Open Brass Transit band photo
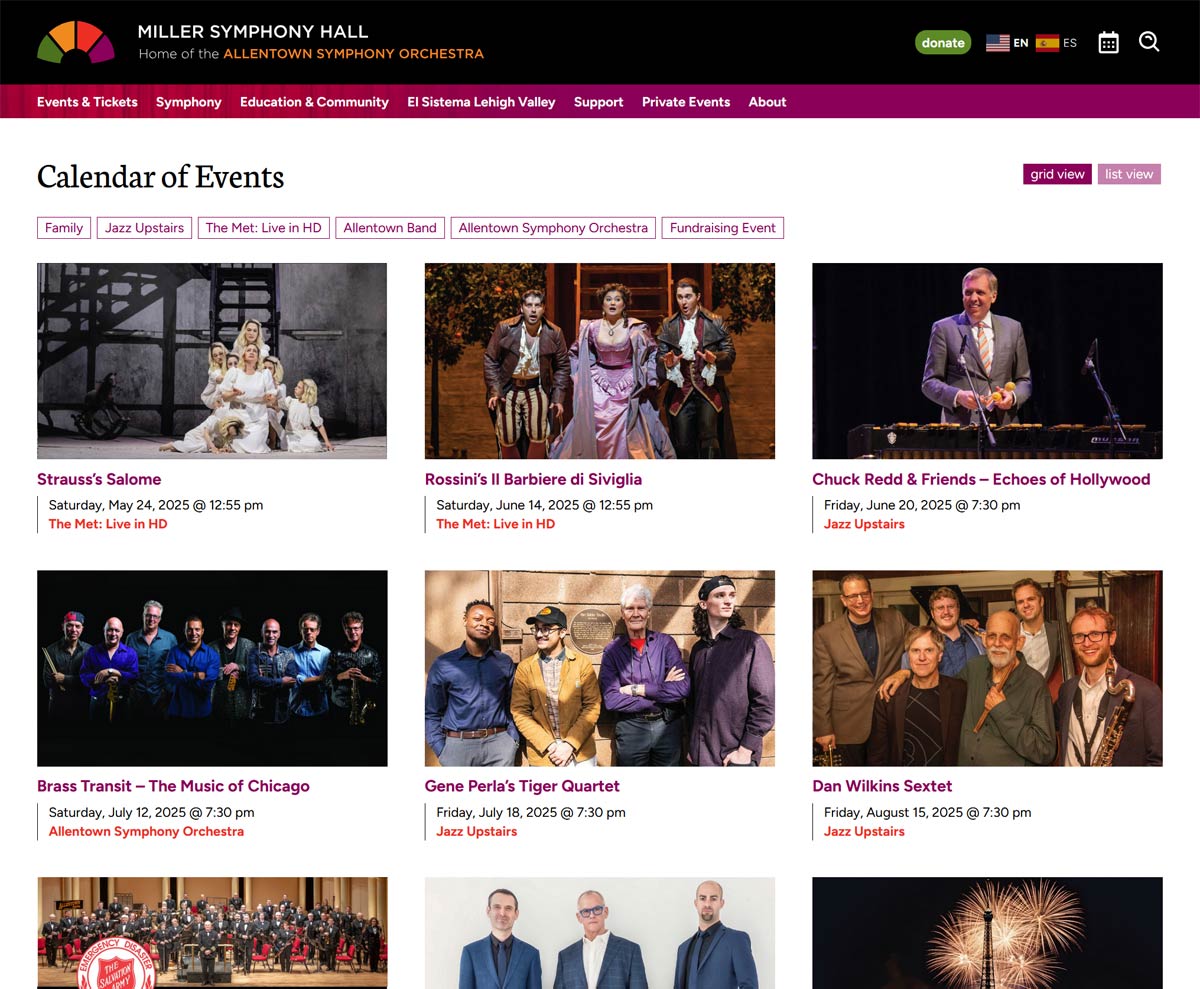The image size is (1200, 989). tap(212, 668)
